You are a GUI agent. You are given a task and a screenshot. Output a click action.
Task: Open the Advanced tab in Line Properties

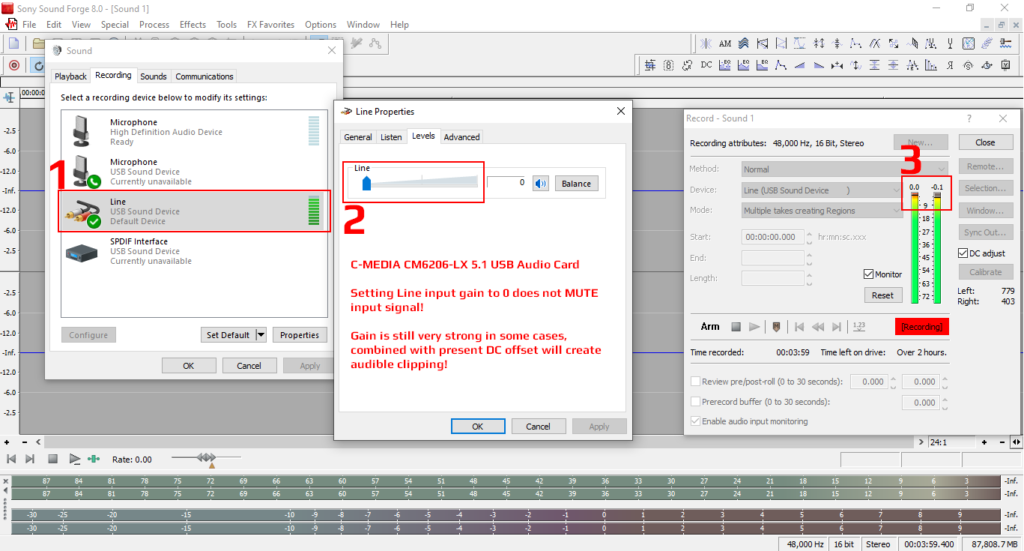461,137
